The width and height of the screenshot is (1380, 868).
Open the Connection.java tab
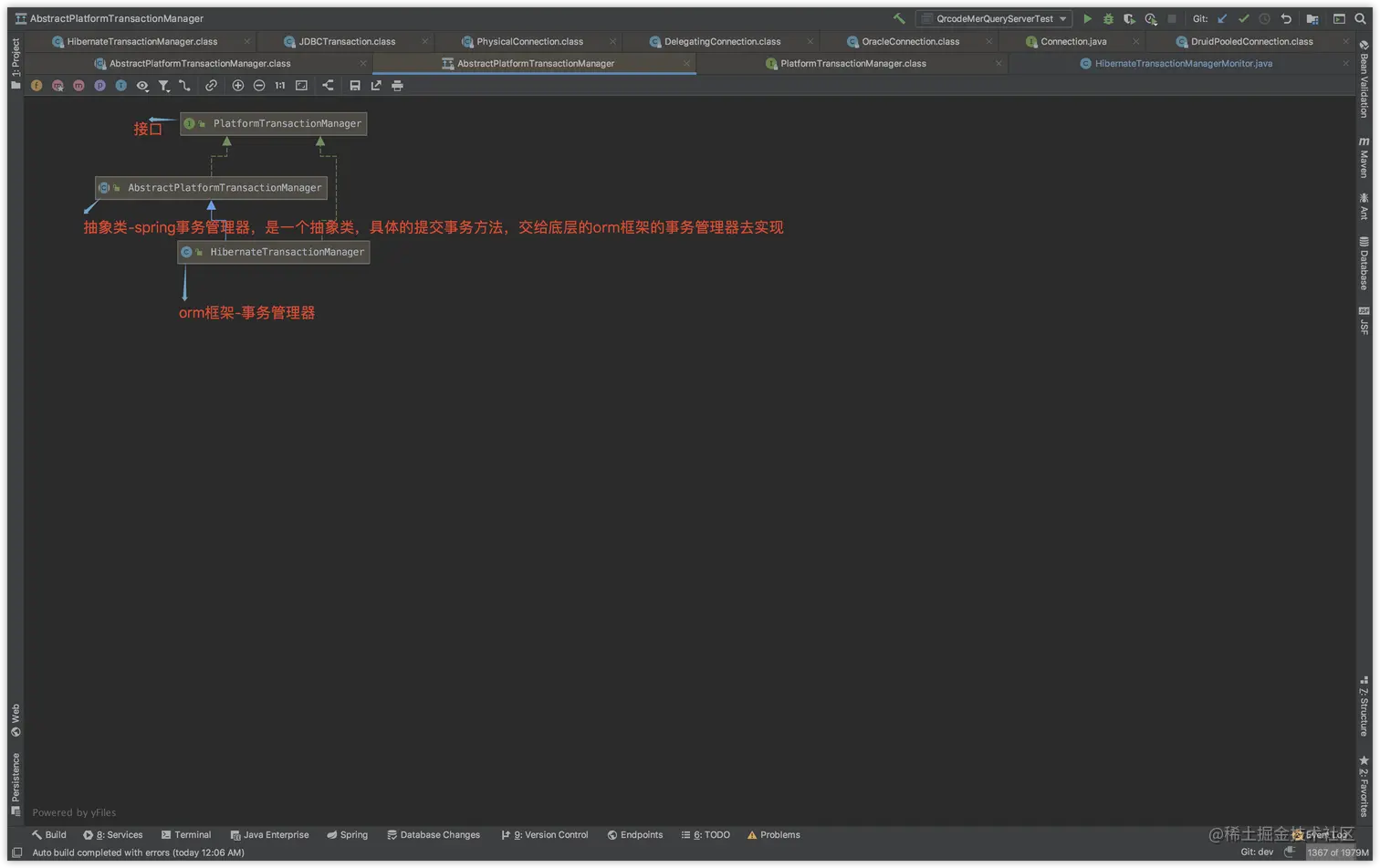(1073, 41)
